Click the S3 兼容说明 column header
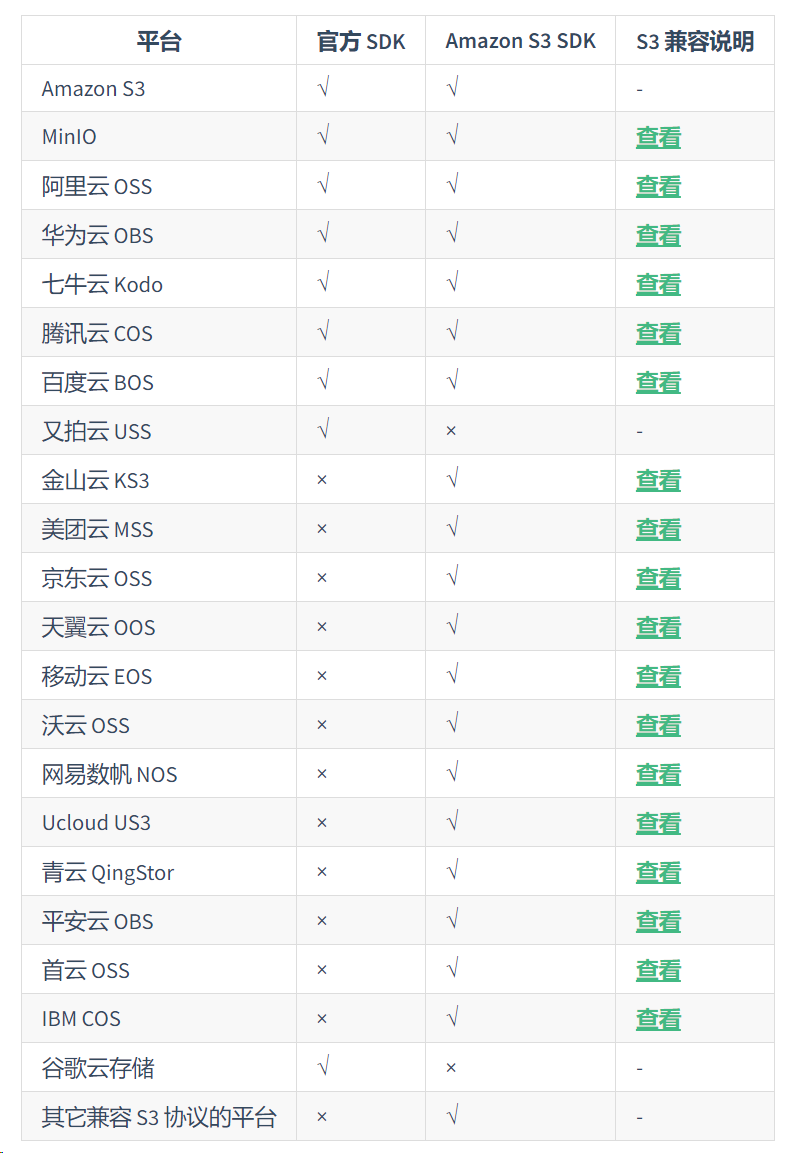786x1153 pixels. click(x=695, y=41)
